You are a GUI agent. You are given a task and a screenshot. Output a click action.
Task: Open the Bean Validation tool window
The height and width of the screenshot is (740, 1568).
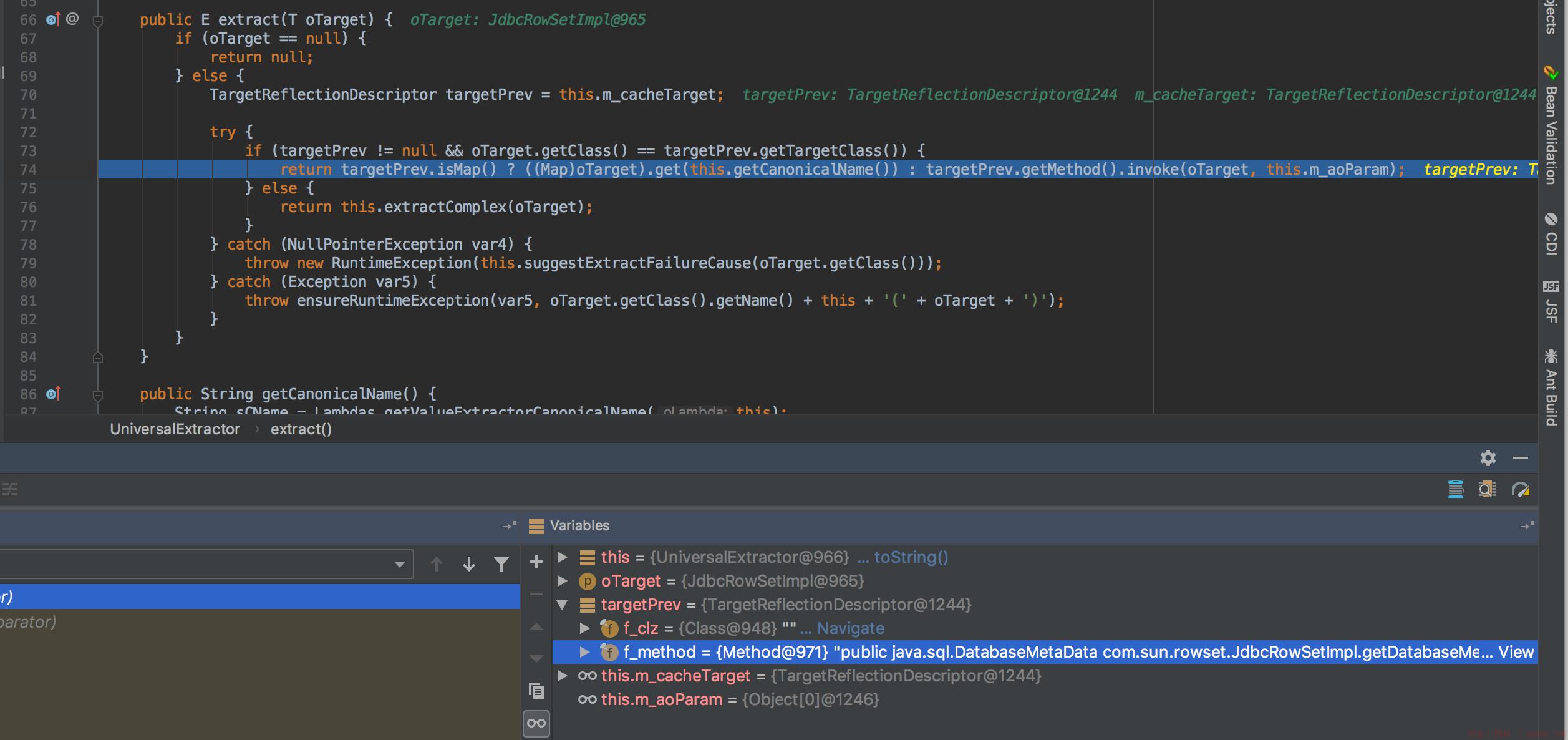click(1551, 125)
